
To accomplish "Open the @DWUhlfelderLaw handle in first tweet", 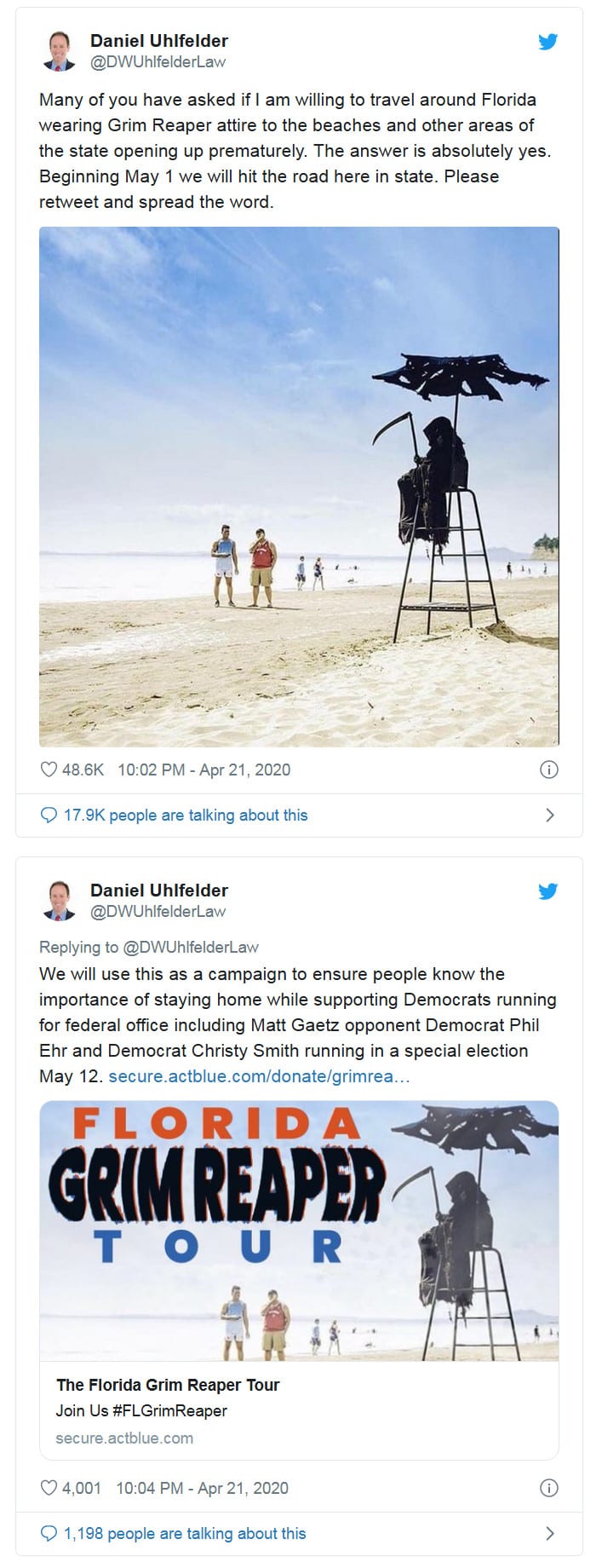I will (158, 61).
